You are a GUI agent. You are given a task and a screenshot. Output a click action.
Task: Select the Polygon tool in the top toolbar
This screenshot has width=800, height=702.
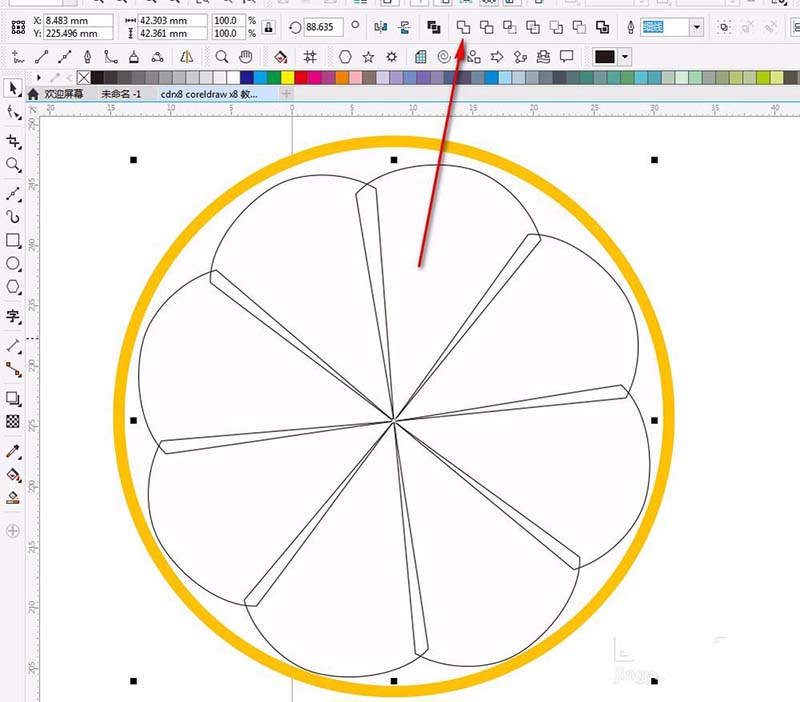click(x=345, y=57)
